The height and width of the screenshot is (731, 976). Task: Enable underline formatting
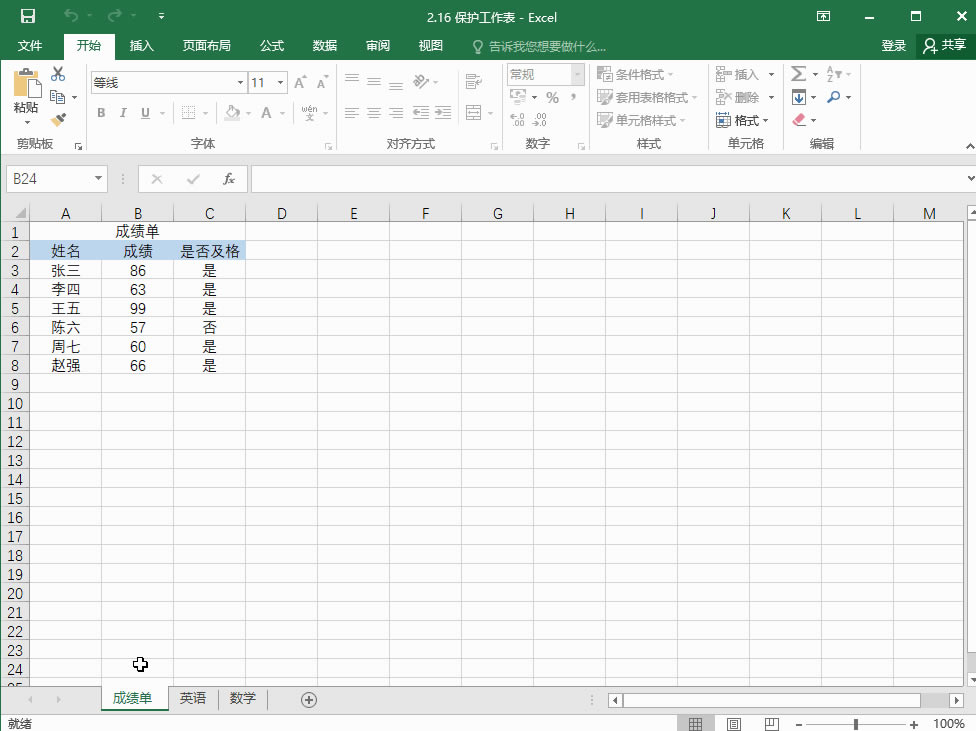[144, 113]
